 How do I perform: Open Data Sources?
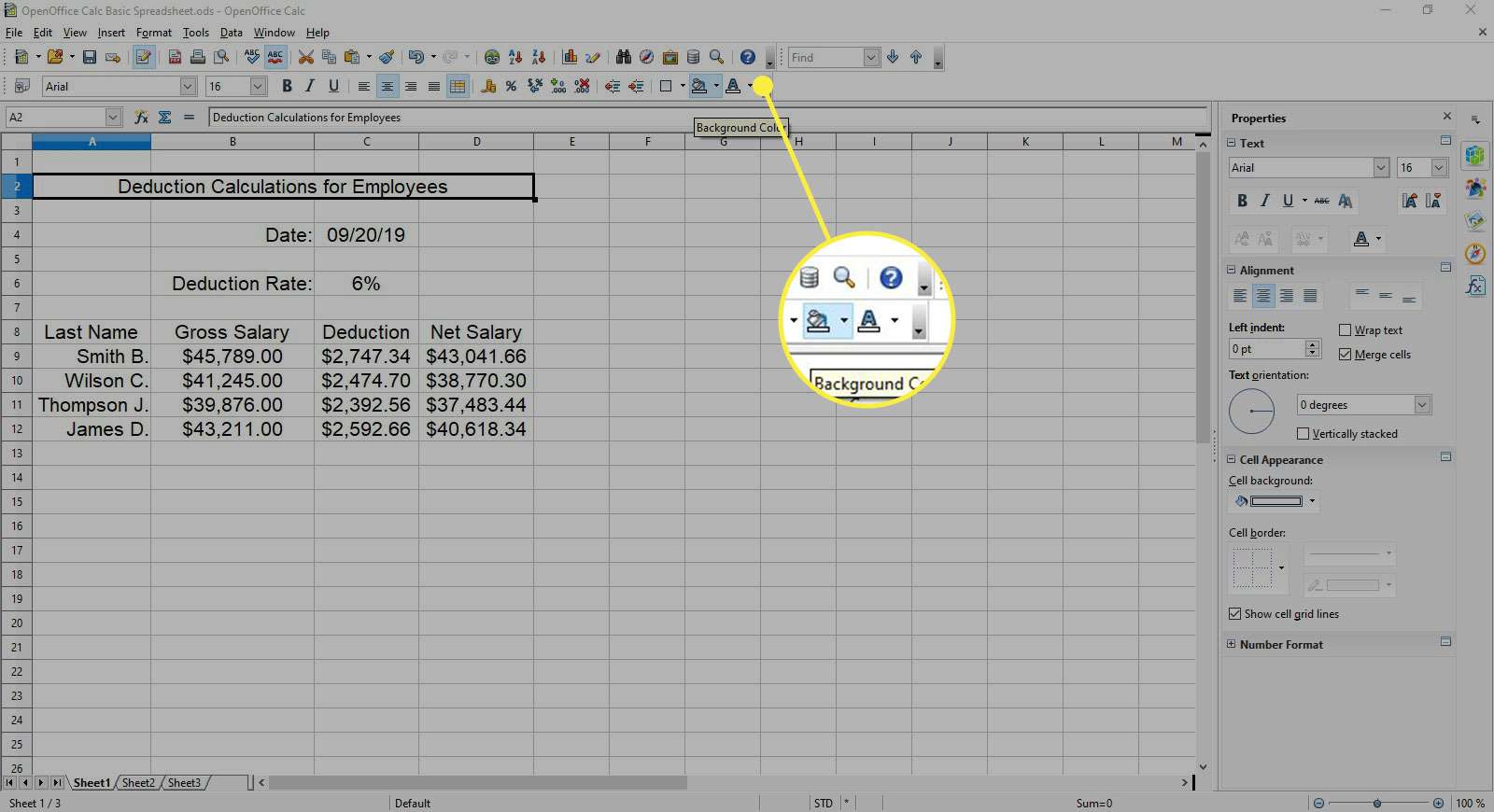(693, 57)
